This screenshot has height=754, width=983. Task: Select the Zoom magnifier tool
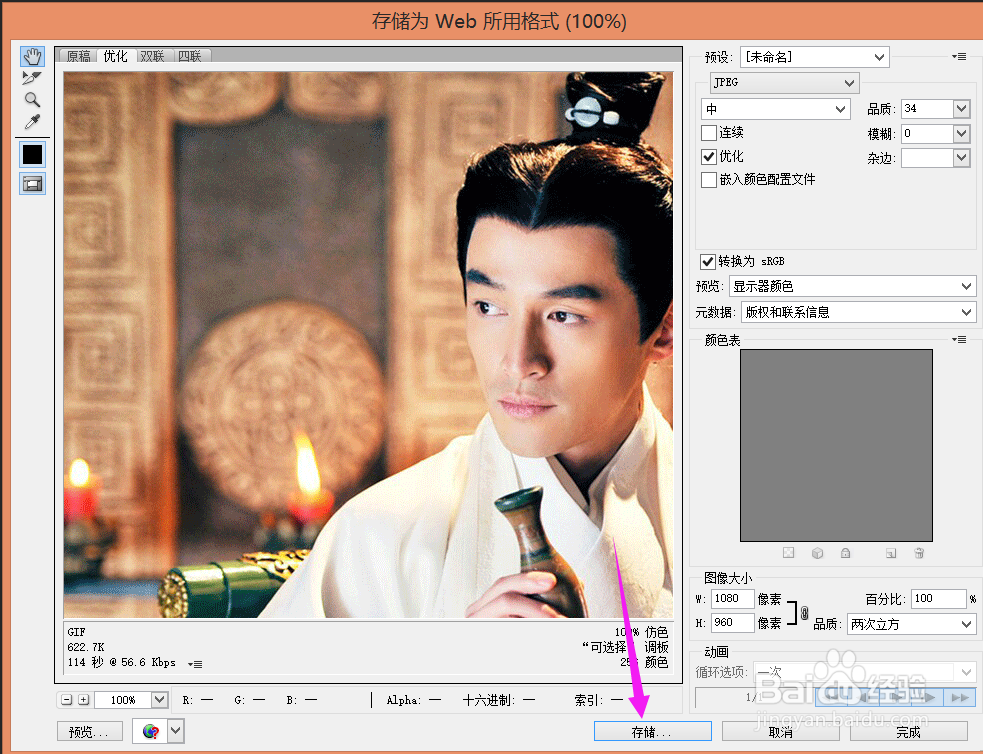[x=32, y=100]
